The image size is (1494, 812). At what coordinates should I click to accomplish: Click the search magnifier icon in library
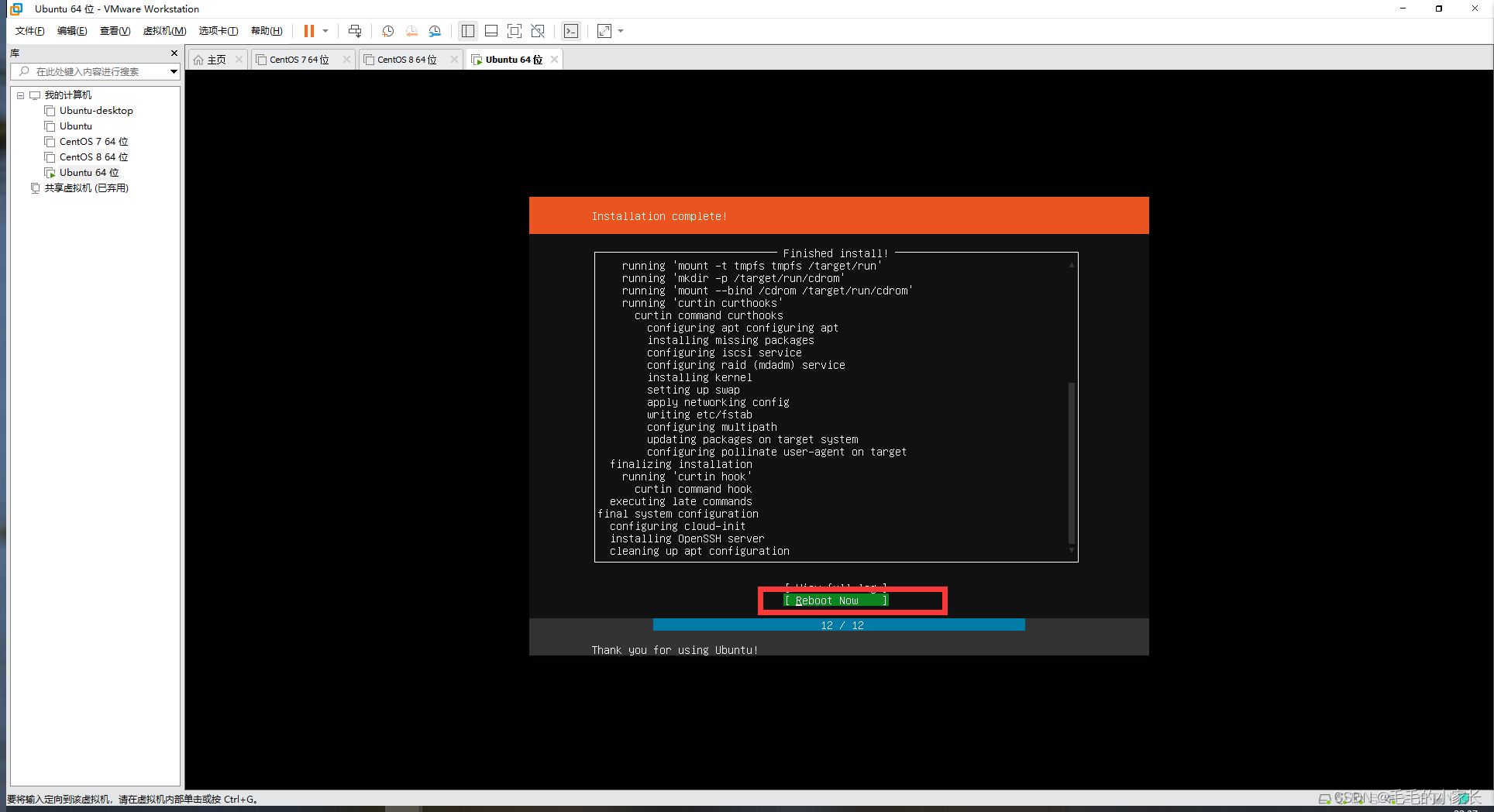[25, 71]
